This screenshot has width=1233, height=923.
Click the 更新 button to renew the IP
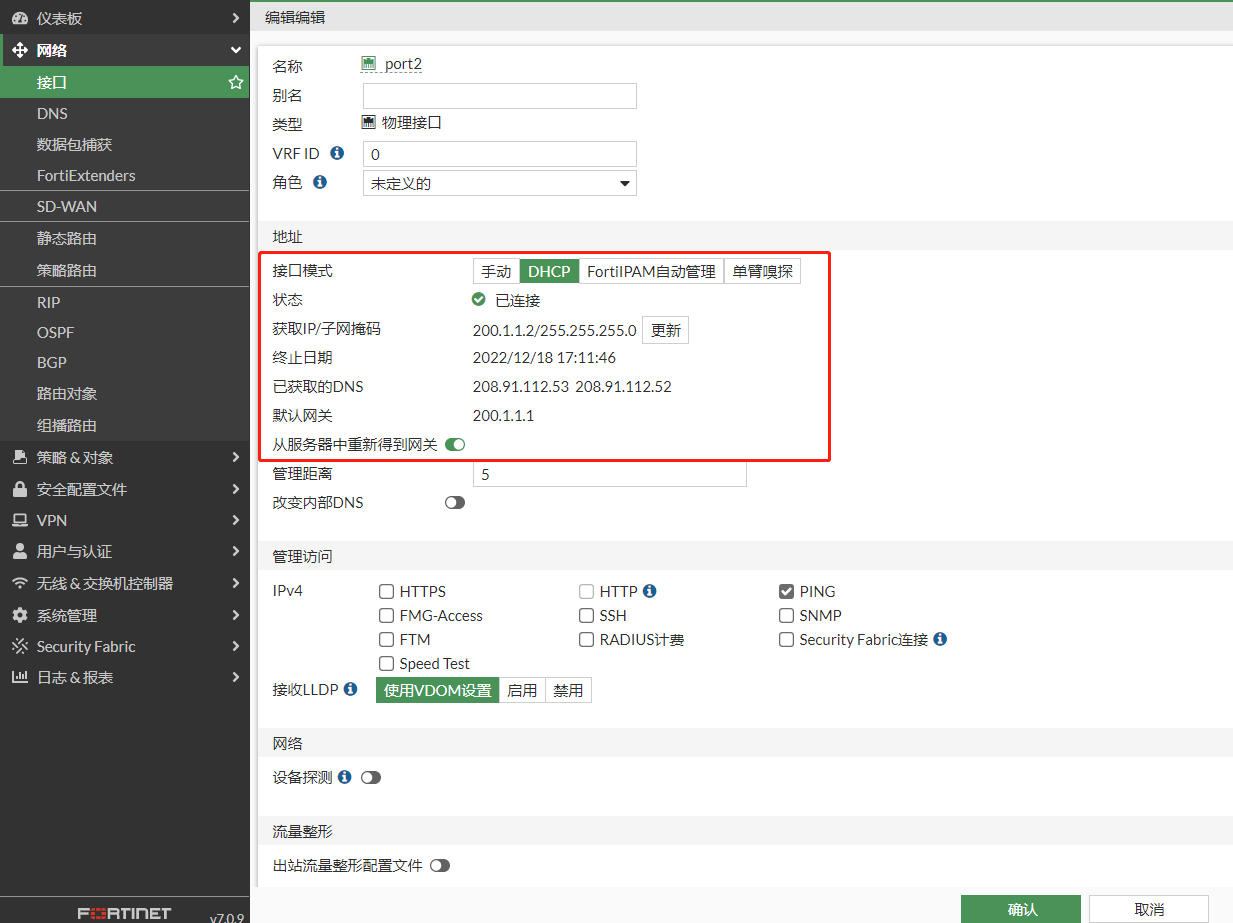[665, 330]
